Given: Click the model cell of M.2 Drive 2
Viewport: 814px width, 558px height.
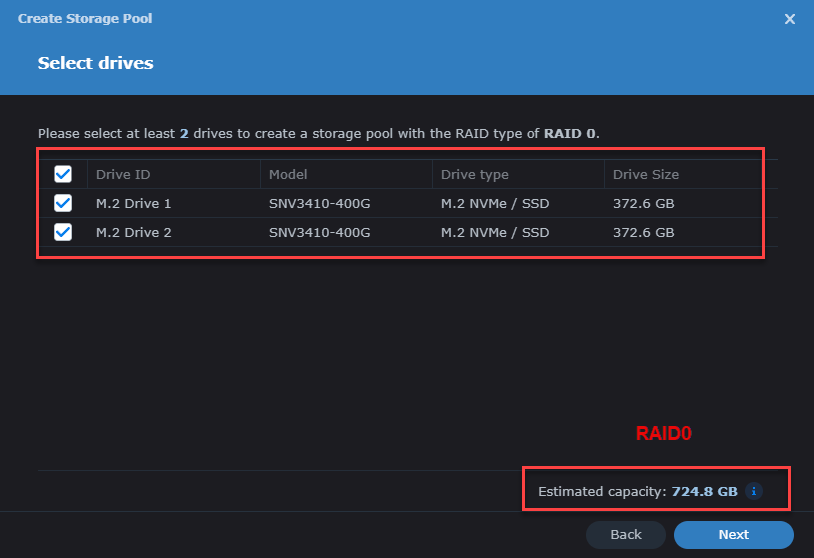Looking at the screenshot, I should [319, 233].
